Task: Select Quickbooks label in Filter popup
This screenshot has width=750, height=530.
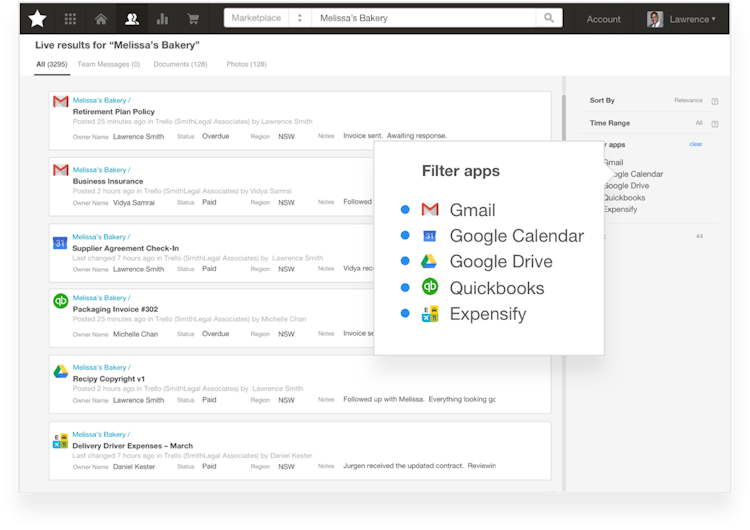Action: click(497, 288)
